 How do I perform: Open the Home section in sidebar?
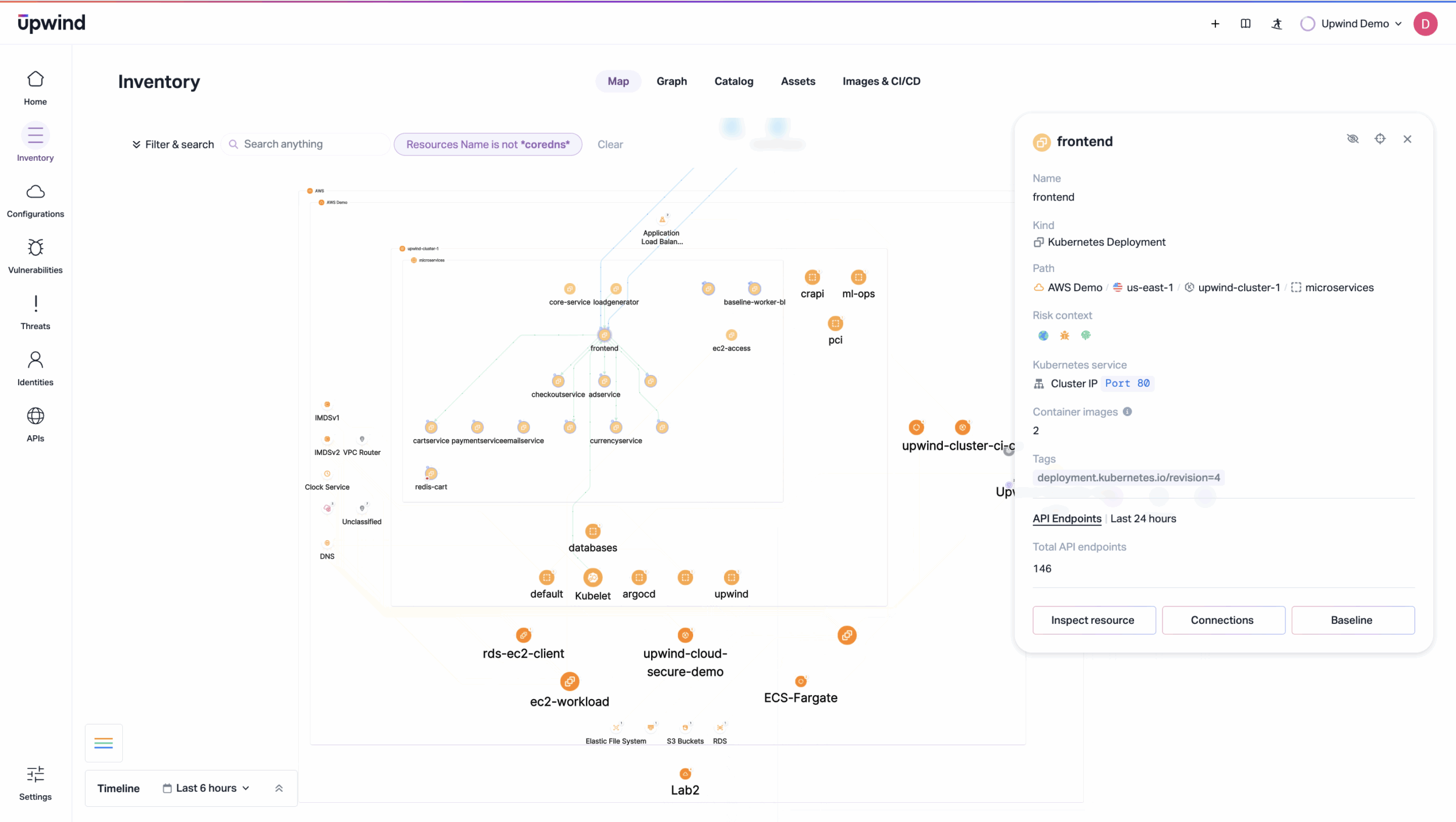36,88
